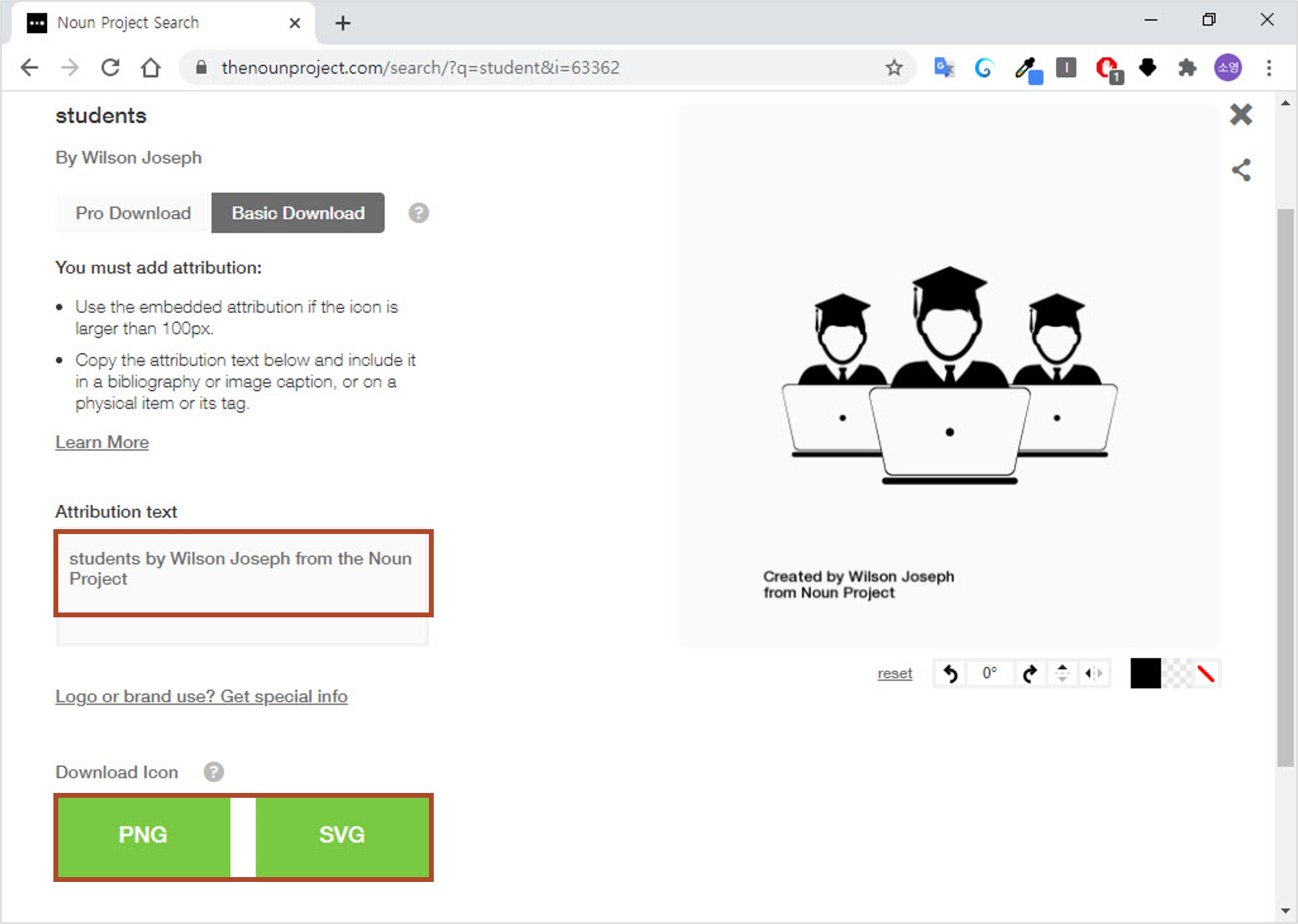Open Logo or brand use info link
Image resolution: width=1298 pixels, height=924 pixels.
(x=201, y=697)
